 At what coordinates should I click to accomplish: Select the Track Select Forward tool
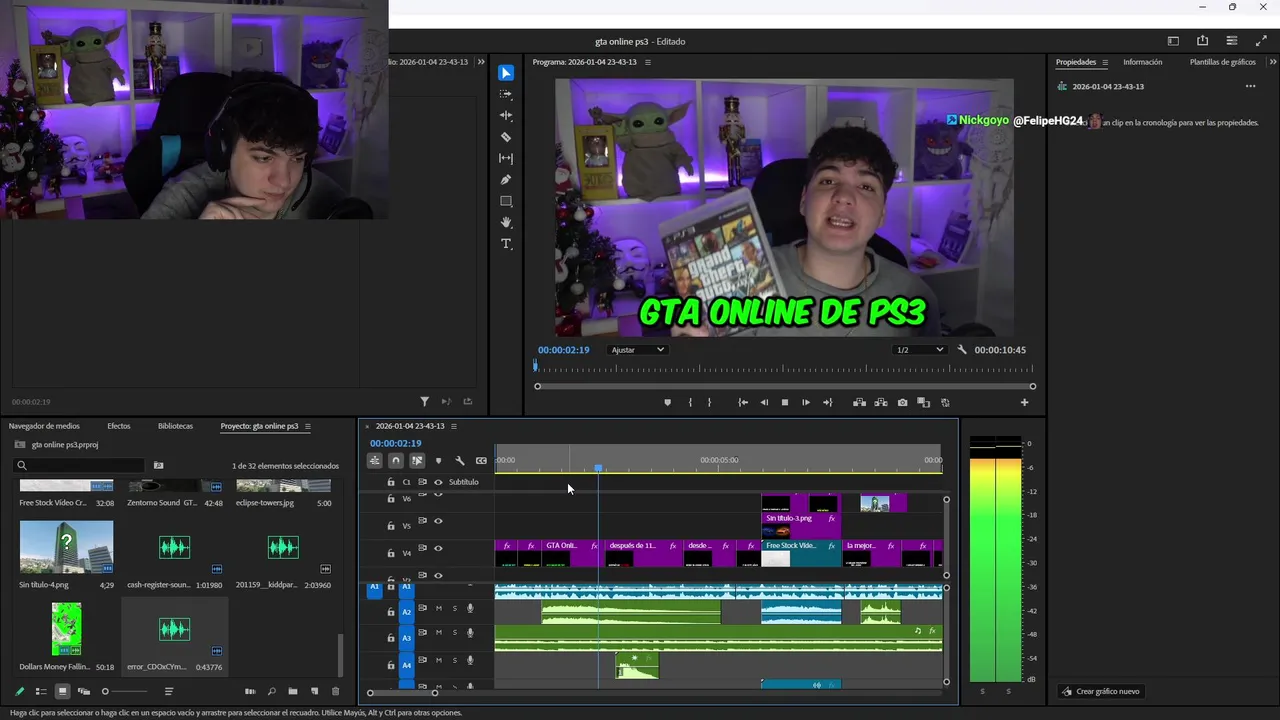[506, 94]
